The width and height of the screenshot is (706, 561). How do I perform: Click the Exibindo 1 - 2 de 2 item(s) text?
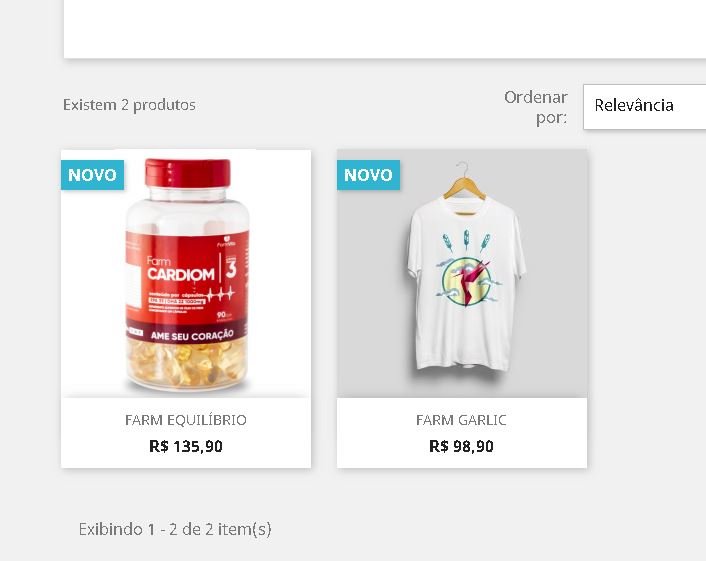(175, 529)
